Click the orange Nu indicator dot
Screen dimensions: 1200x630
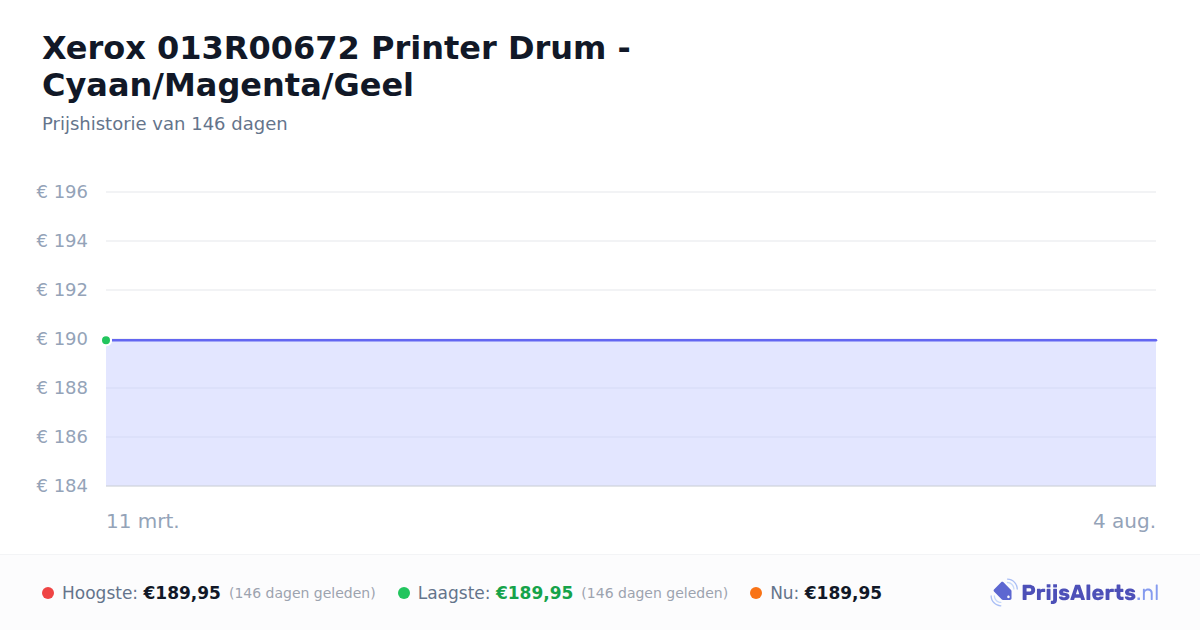pyautogui.click(x=756, y=593)
